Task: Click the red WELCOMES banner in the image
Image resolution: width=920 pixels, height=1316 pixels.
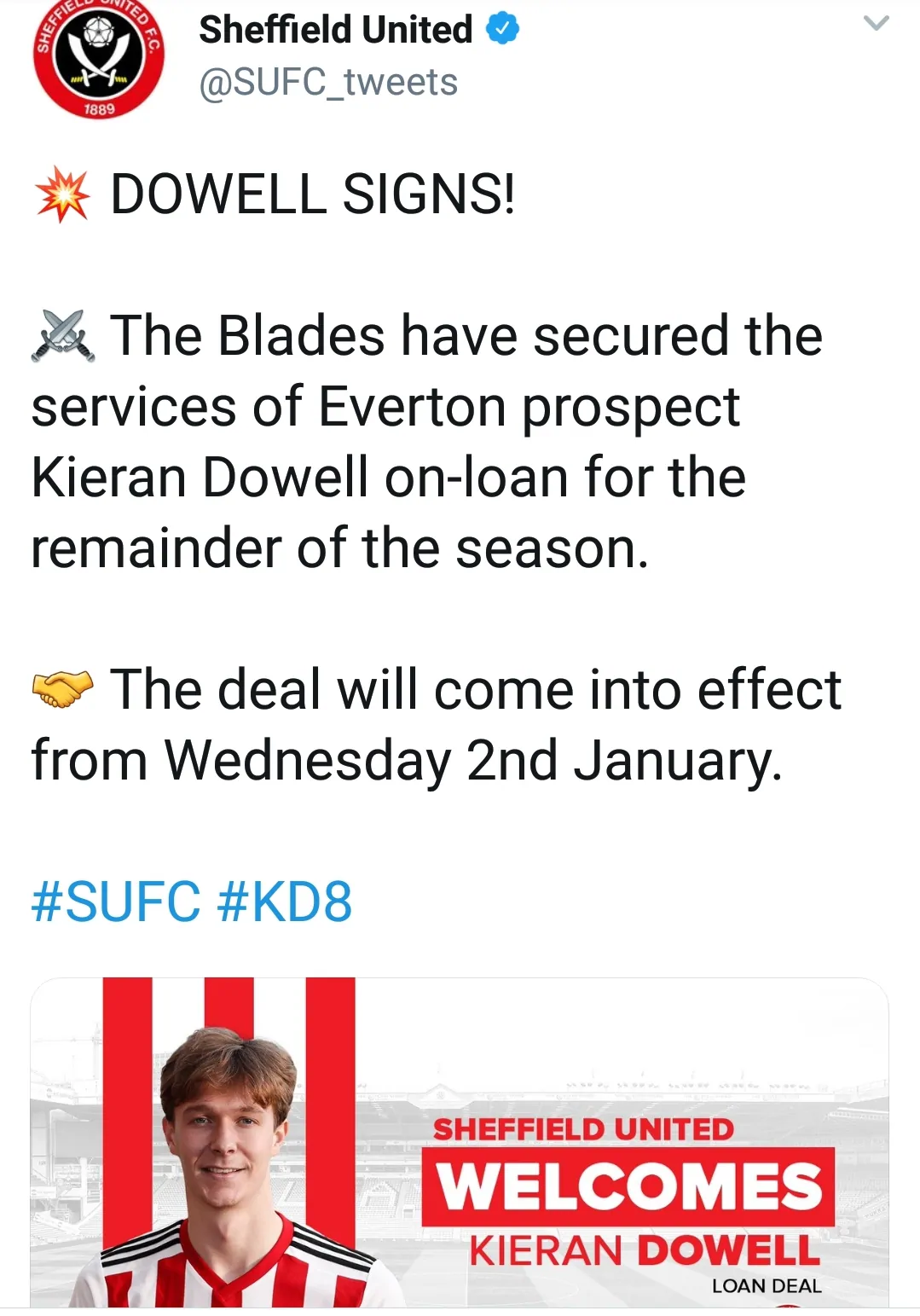Action: click(628, 1186)
